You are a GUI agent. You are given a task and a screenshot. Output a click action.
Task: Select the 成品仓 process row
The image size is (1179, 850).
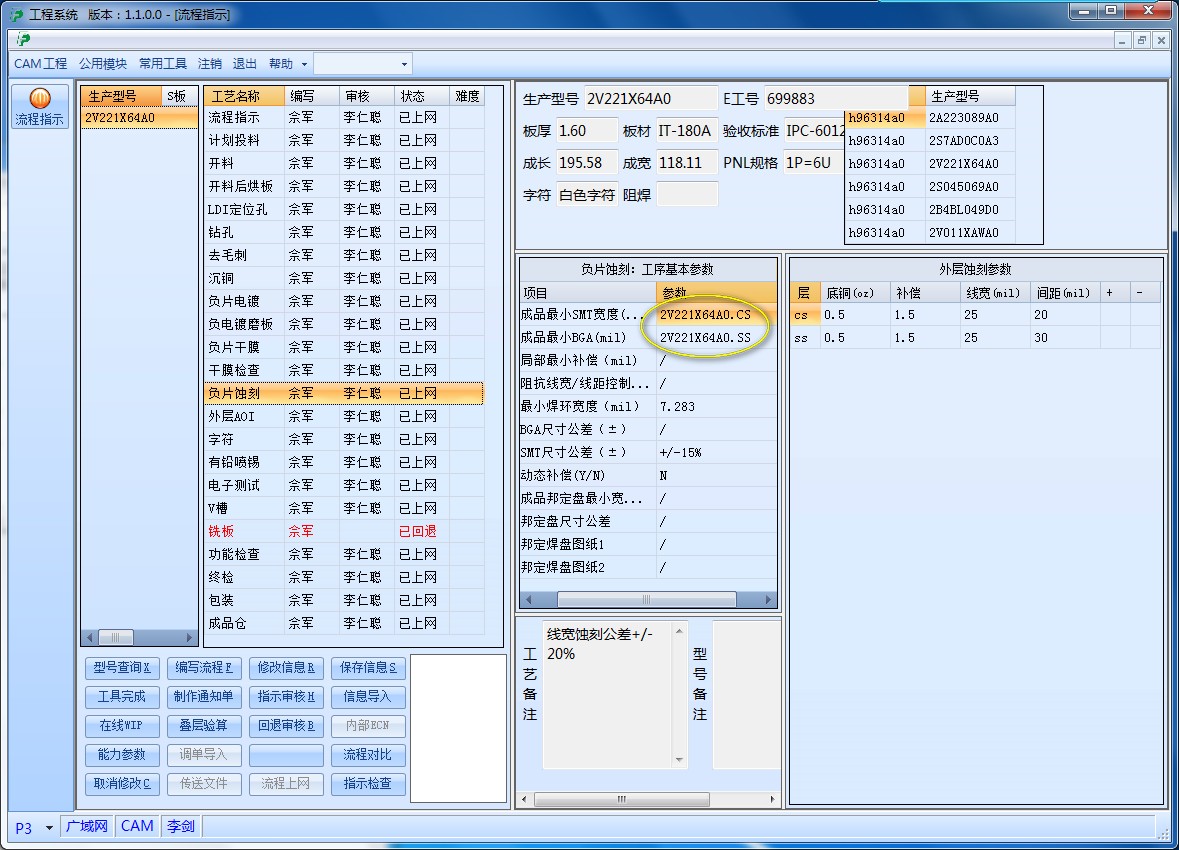point(344,623)
